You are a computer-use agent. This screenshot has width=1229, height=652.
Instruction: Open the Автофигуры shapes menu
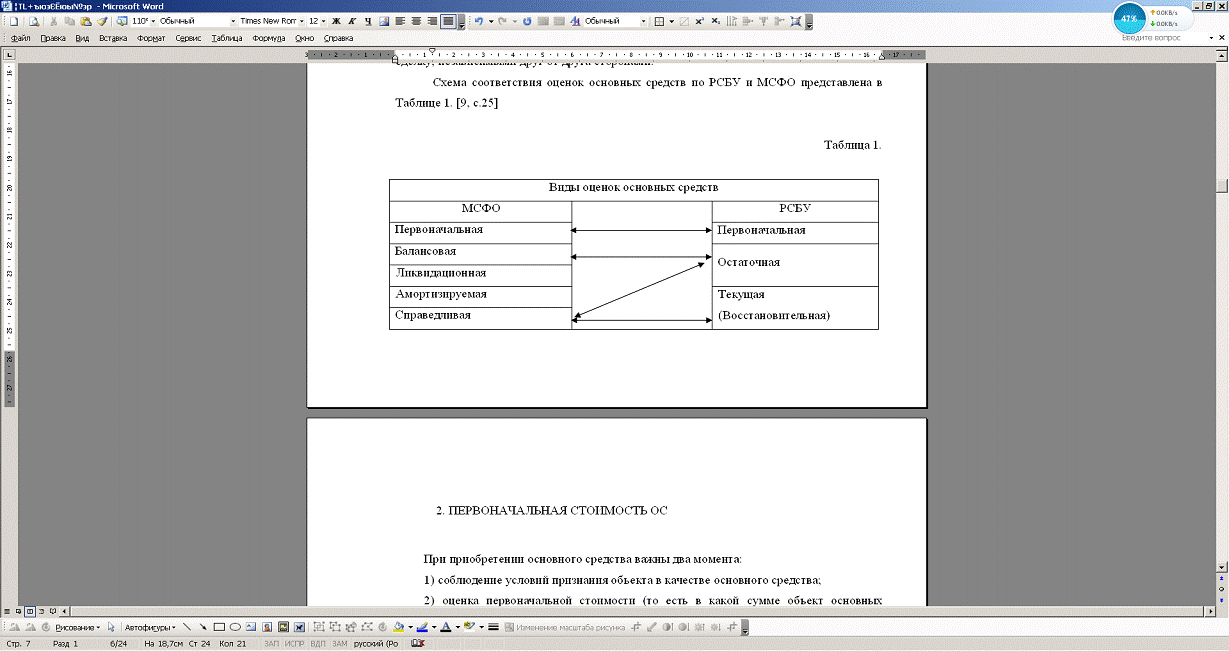point(150,628)
